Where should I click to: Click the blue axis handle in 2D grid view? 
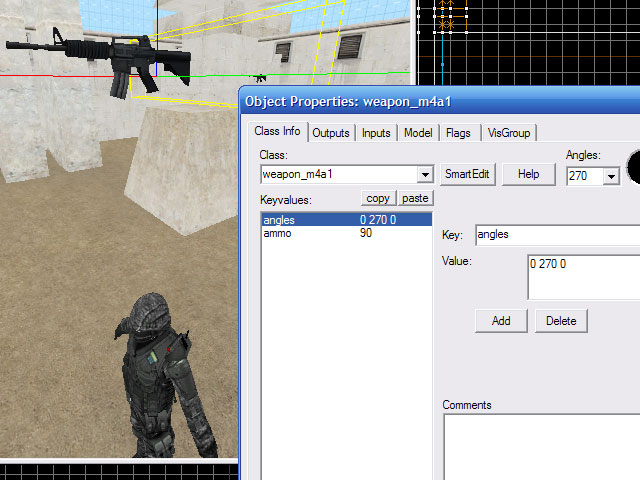tap(443, 64)
